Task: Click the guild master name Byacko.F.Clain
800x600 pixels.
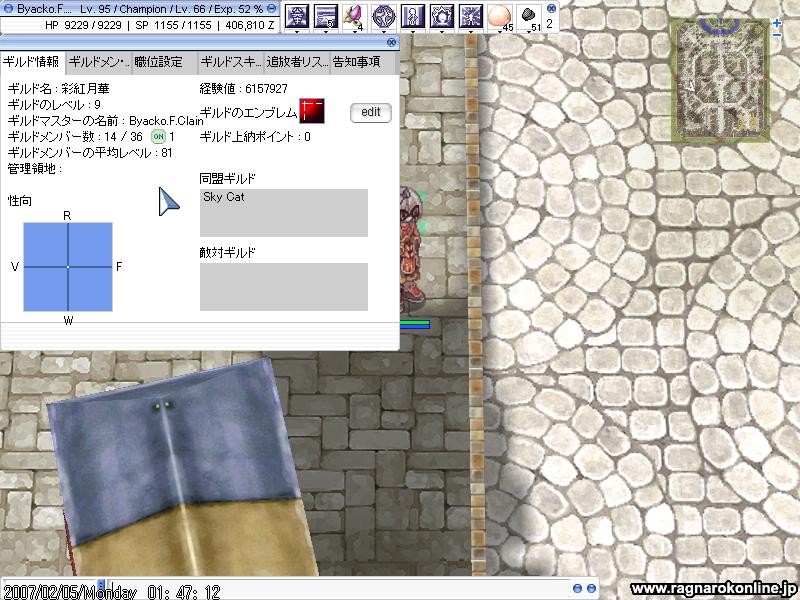Action: click(166, 121)
